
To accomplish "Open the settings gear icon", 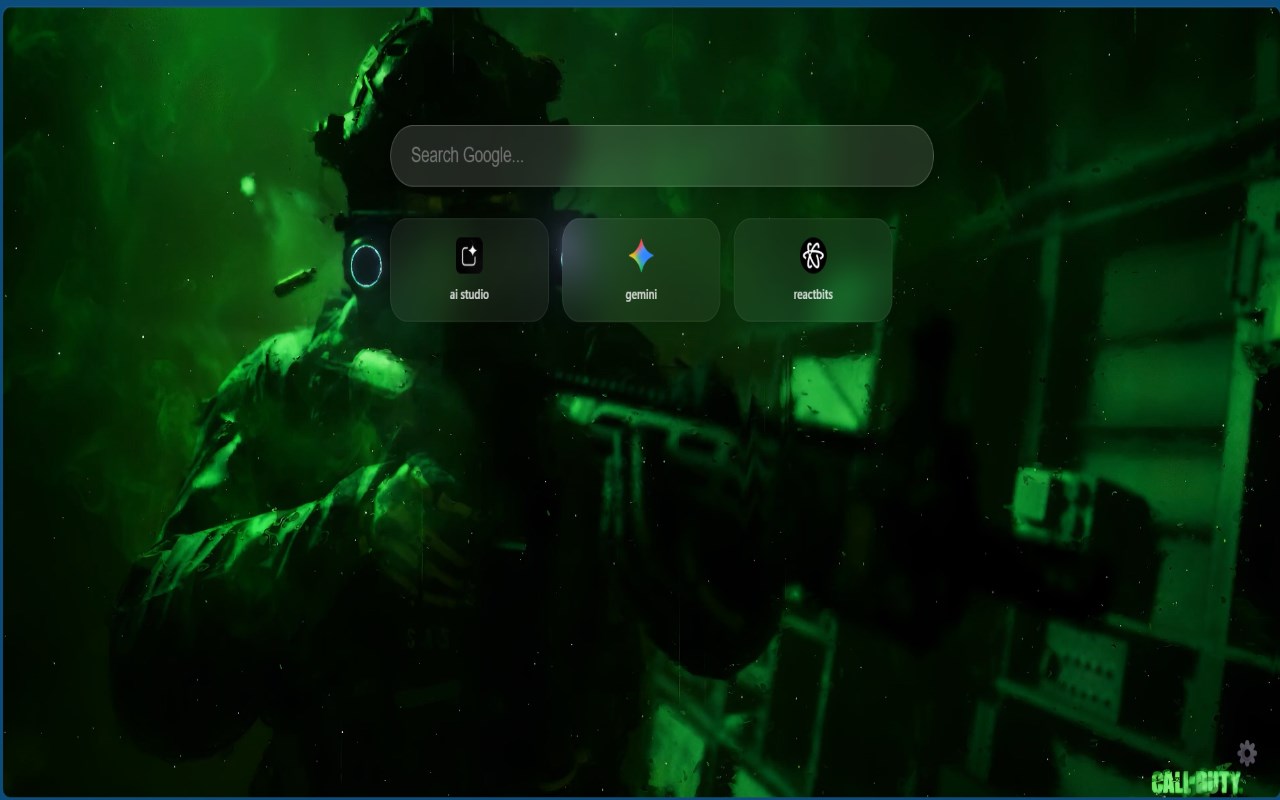I will tap(1247, 753).
